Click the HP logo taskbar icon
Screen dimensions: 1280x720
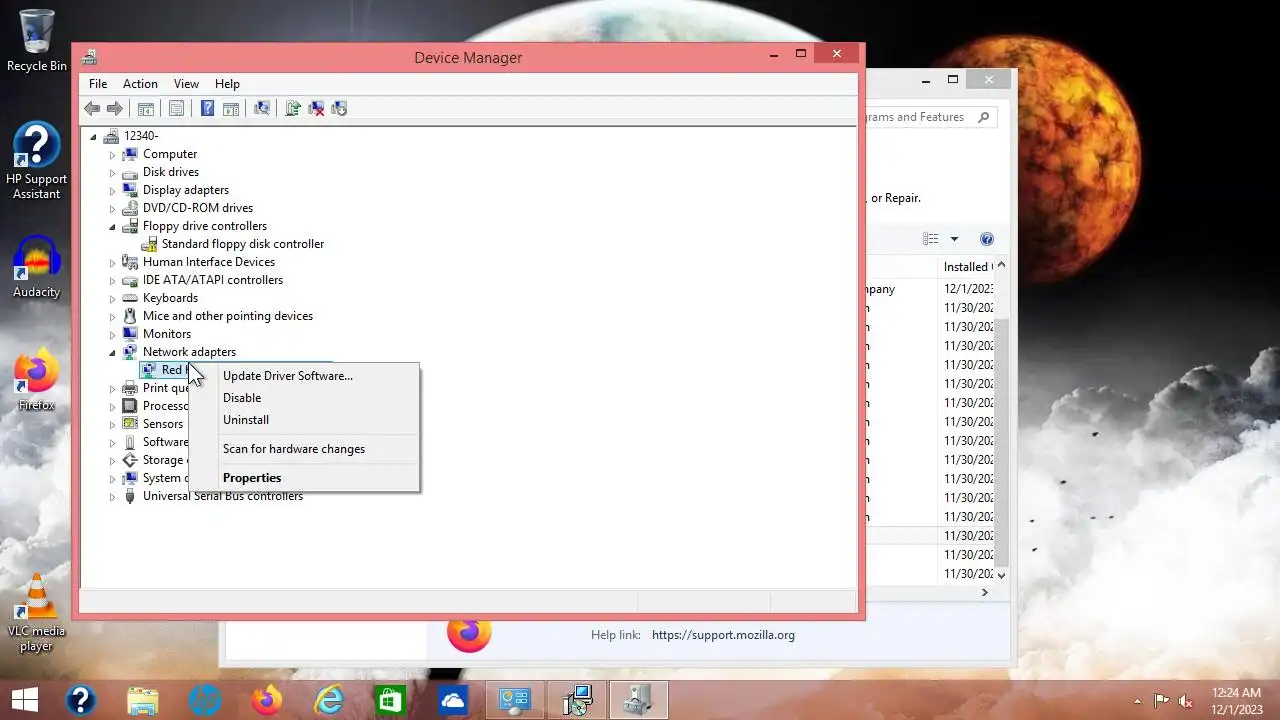(x=205, y=700)
